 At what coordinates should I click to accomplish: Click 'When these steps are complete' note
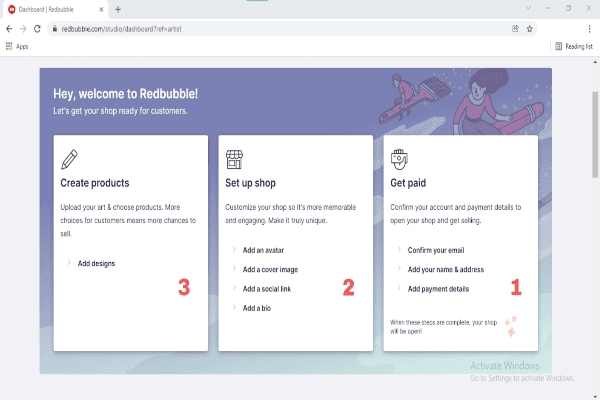pyautogui.click(x=443, y=327)
